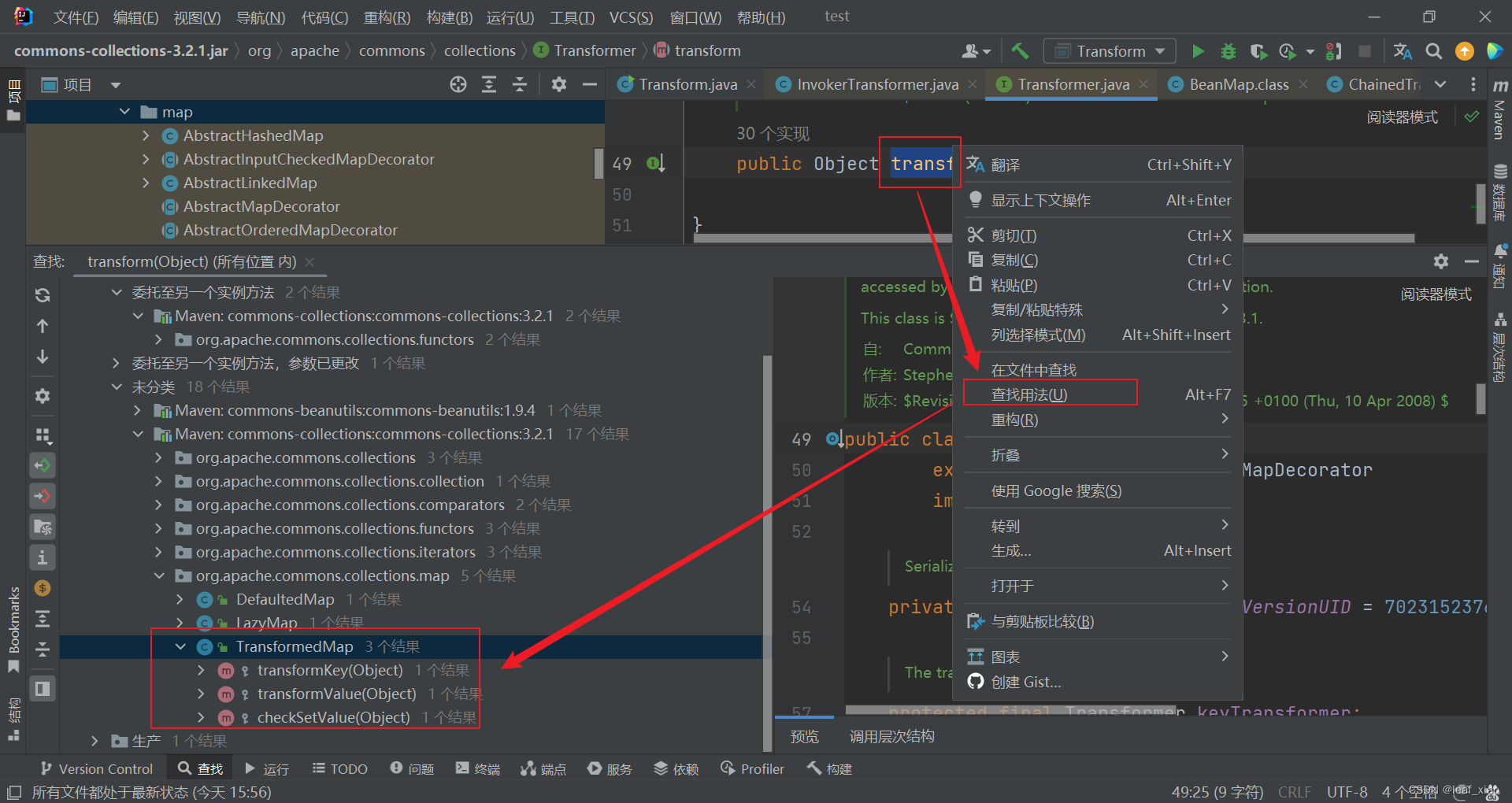Open the Profiler tool window
This screenshot has width=1512, height=803.
753,769
